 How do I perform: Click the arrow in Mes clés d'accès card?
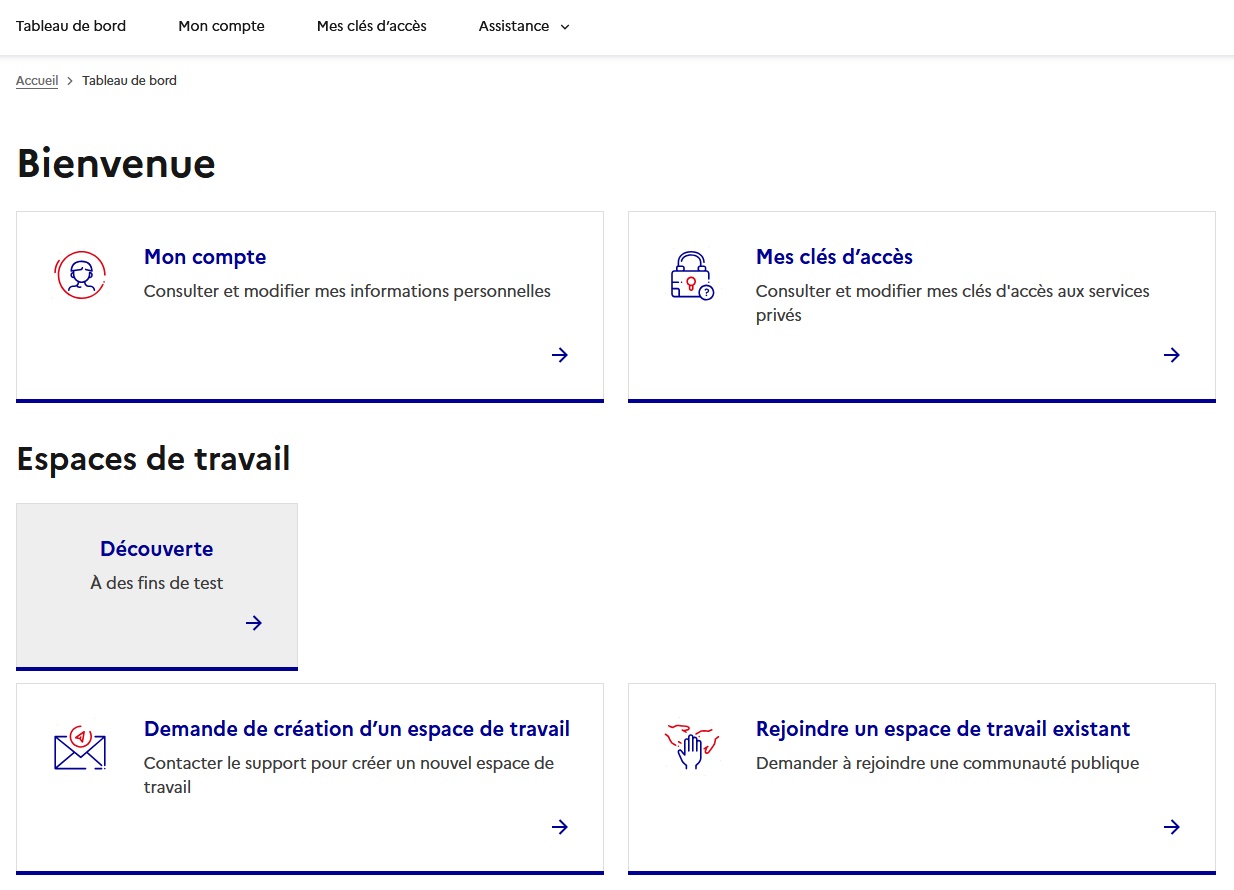(1172, 355)
